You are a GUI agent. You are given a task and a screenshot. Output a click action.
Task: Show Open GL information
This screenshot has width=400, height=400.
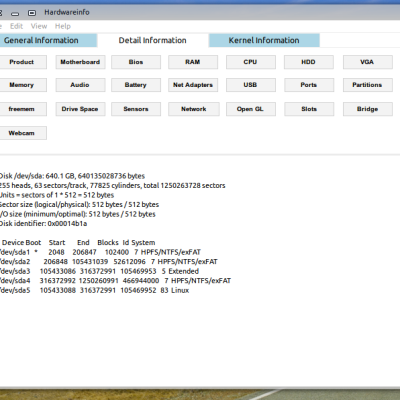tap(251, 109)
